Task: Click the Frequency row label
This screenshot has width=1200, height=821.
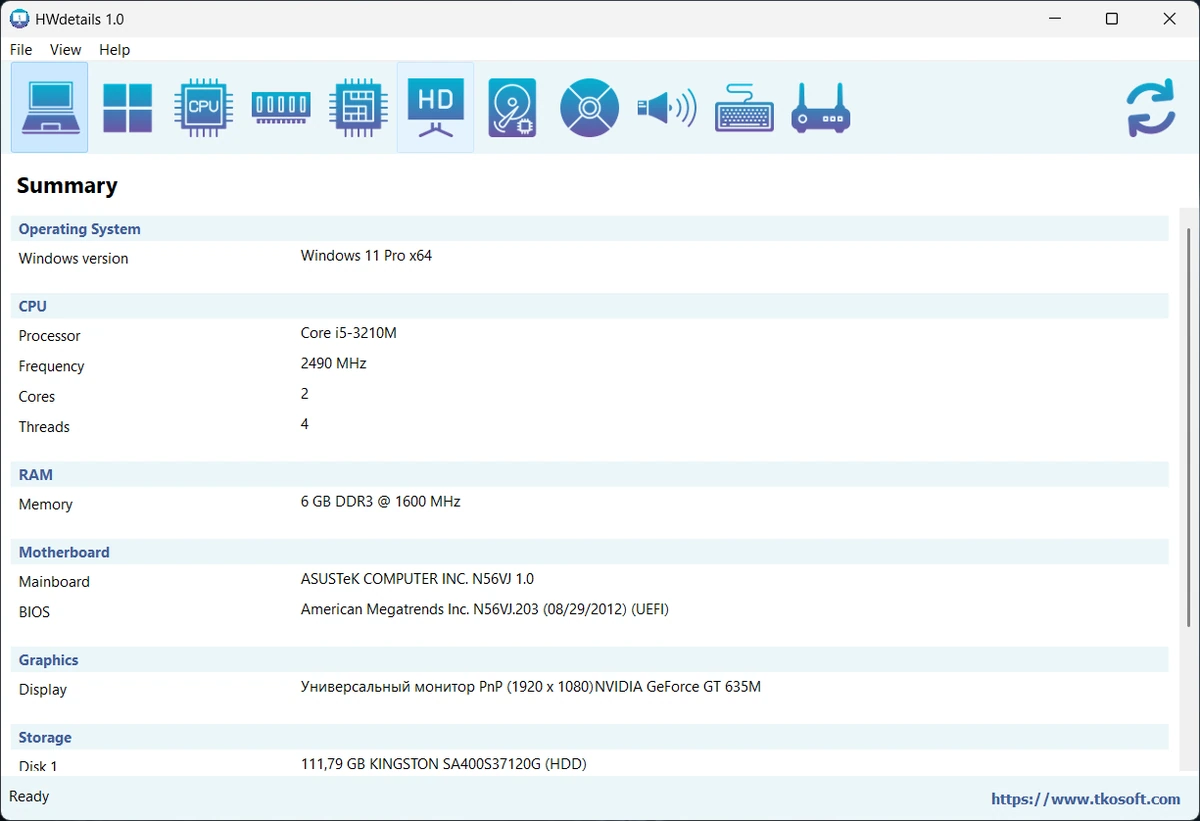Action: (x=52, y=367)
